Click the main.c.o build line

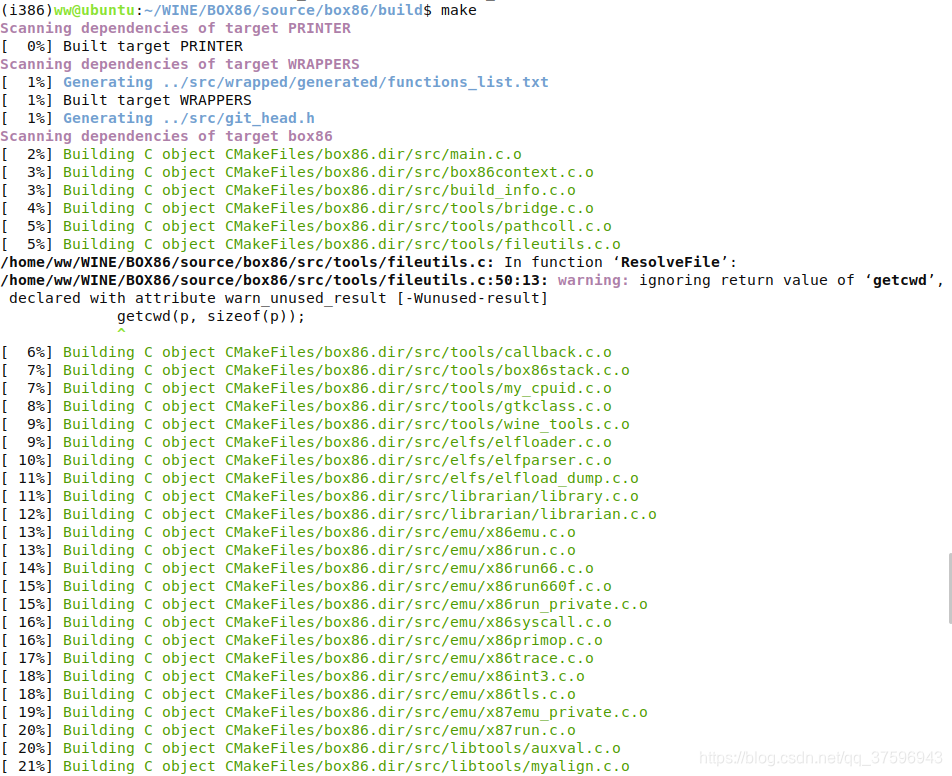click(x=261, y=154)
